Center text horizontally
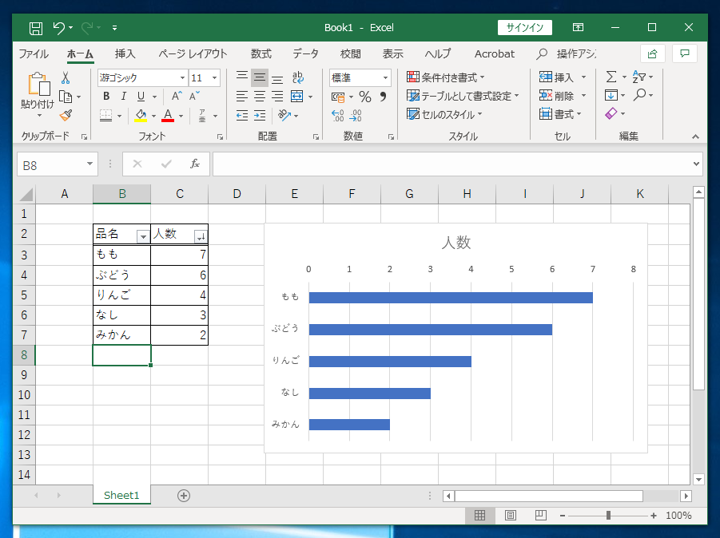The width and height of the screenshot is (720, 538). (x=260, y=96)
